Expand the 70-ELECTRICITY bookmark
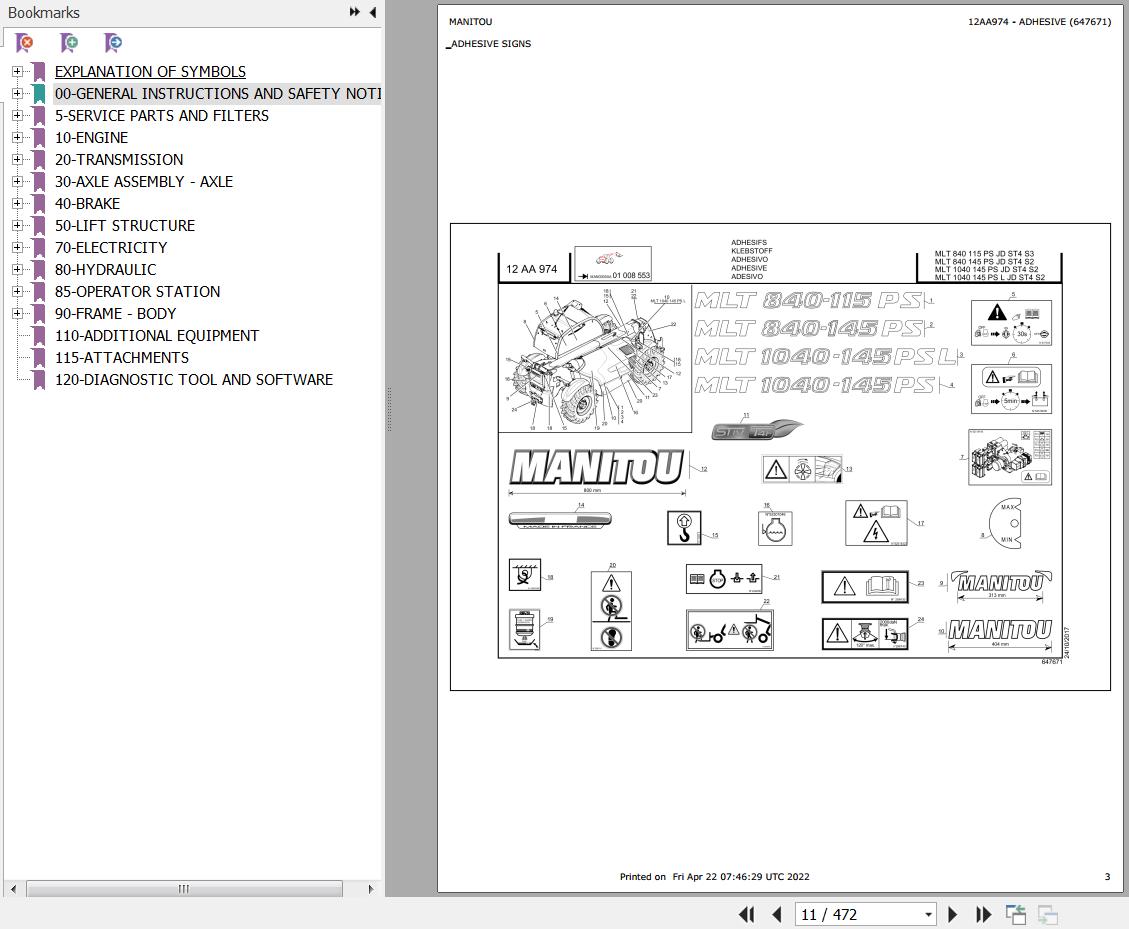The height and width of the screenshot is (929, 1129). 17,247
